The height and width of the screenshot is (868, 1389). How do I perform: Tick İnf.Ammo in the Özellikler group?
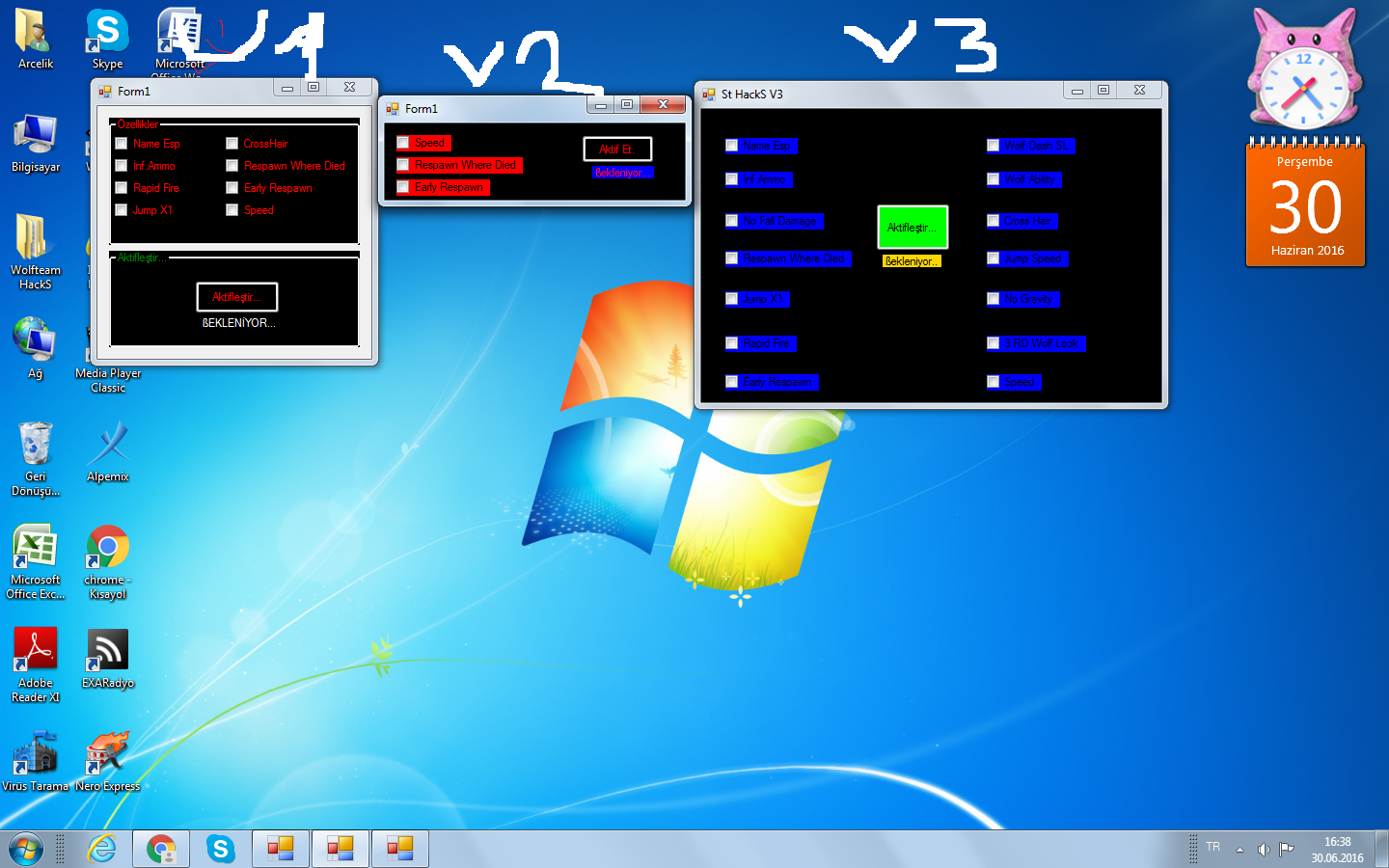[x=121, y=165]
